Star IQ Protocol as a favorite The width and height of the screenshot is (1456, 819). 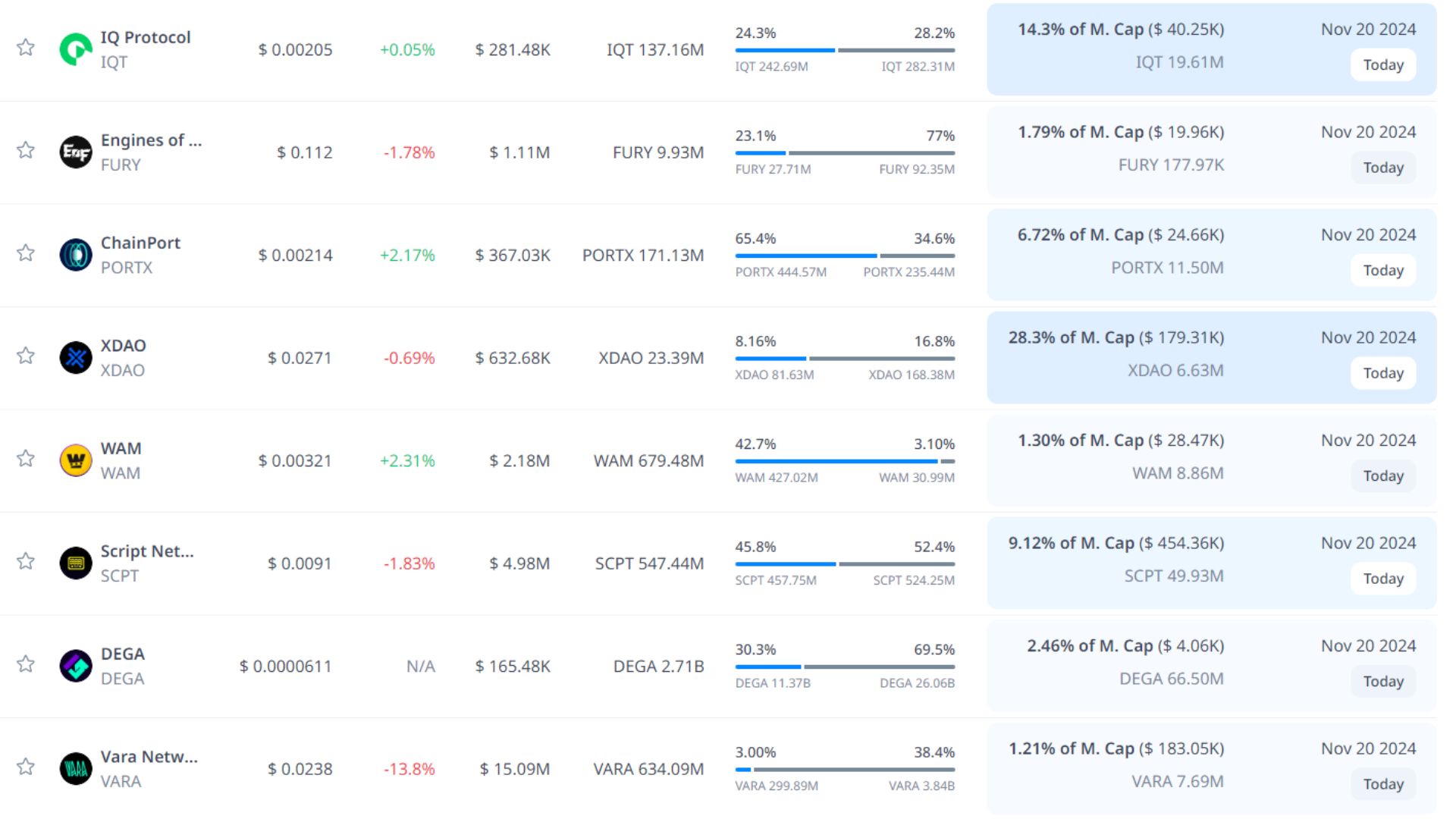point(26,48)
